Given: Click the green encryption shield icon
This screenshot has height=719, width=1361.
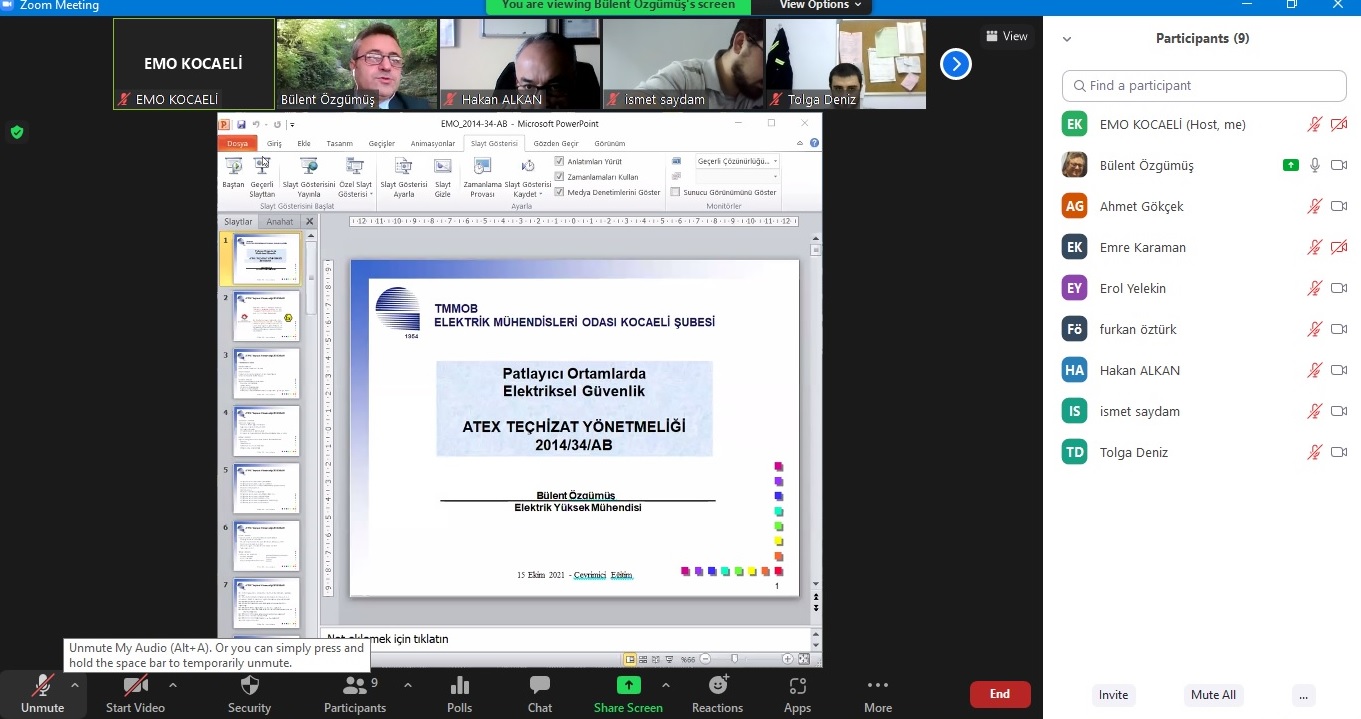Looking at the screenshot, I should (x=16, y=132).
